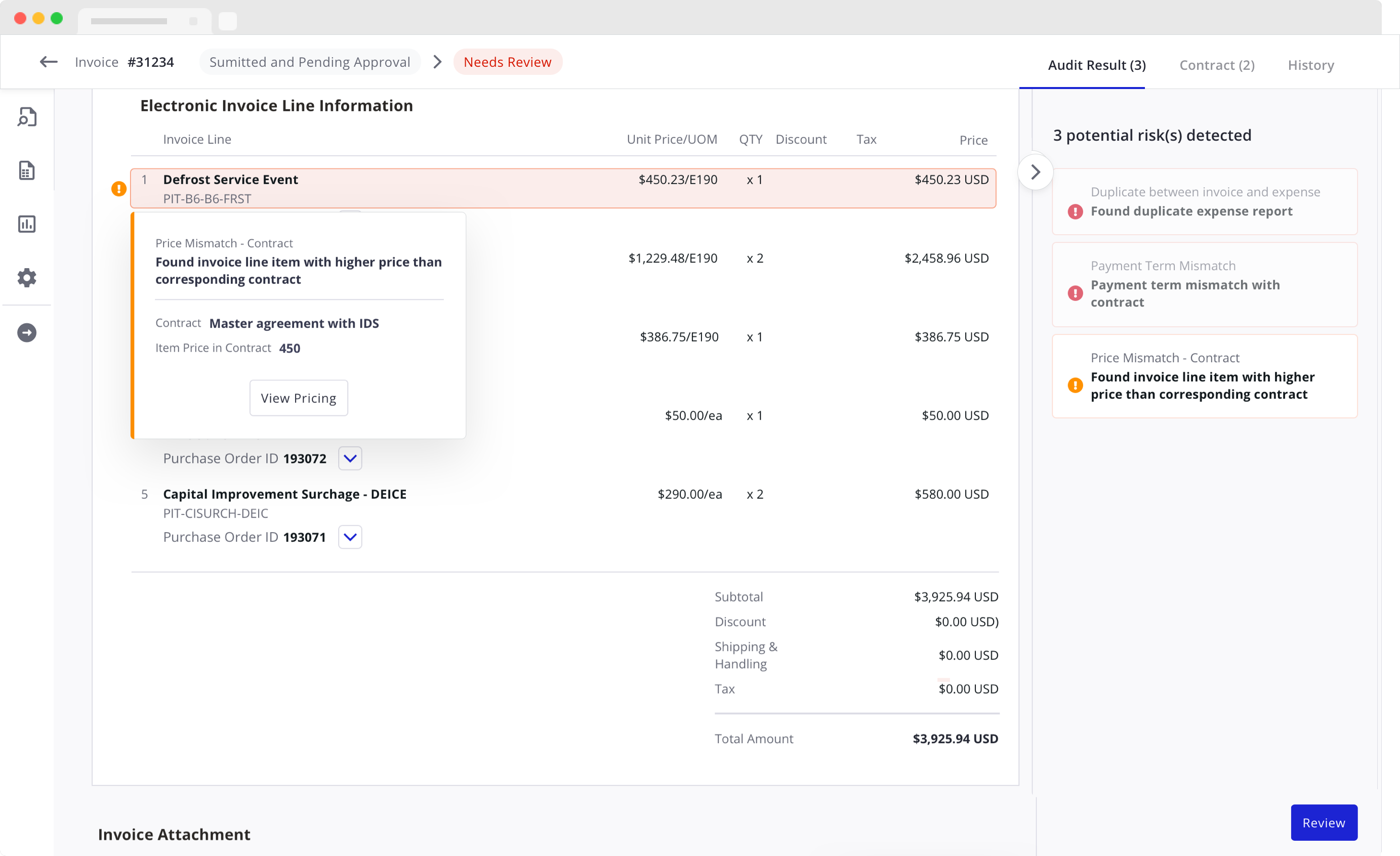
Task: Click chevron between status badges
Action: (x=437, y=62)
